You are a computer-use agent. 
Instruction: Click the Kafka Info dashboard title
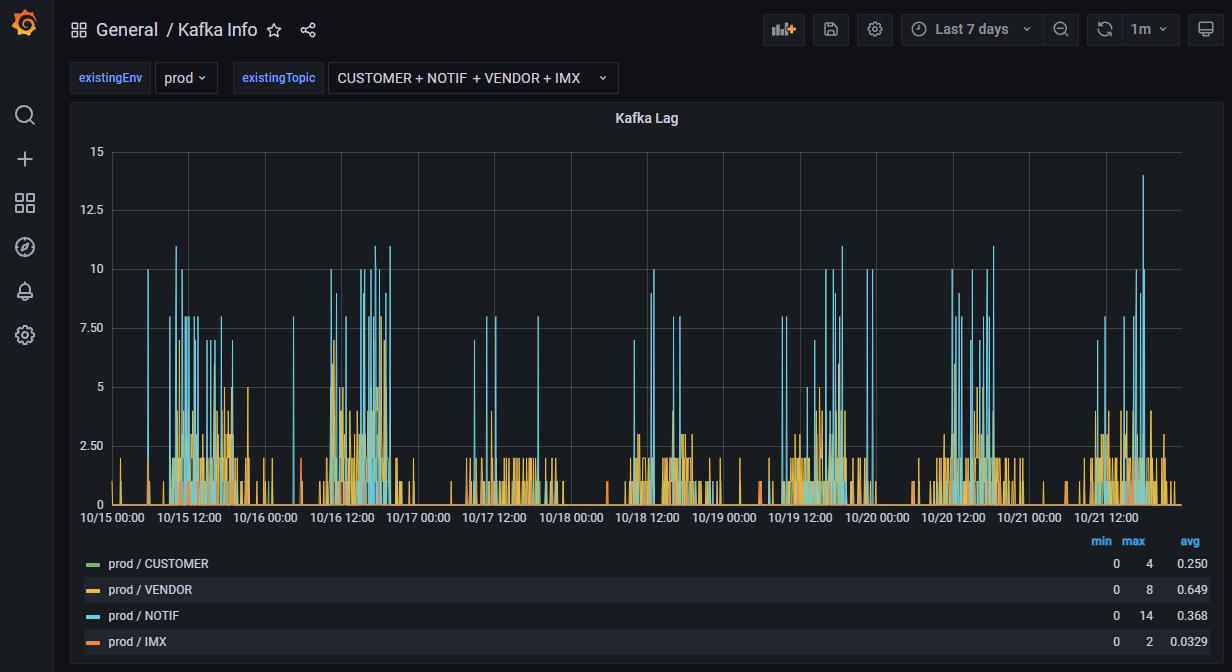pyautogui.click(x=217, y=30)
